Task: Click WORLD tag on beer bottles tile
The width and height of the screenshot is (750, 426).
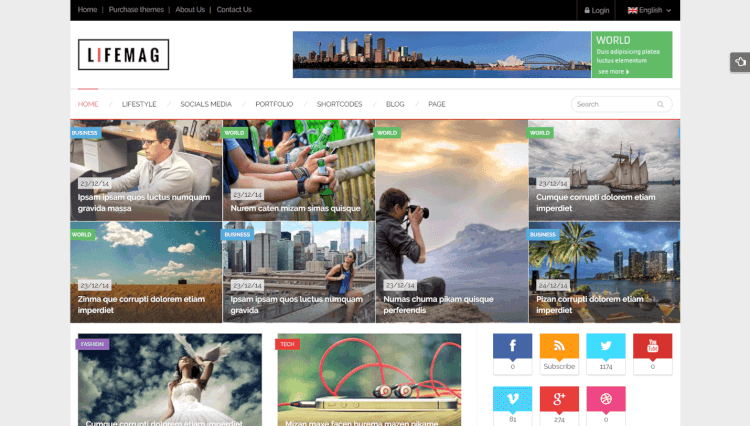Action: tap(234, 133)
